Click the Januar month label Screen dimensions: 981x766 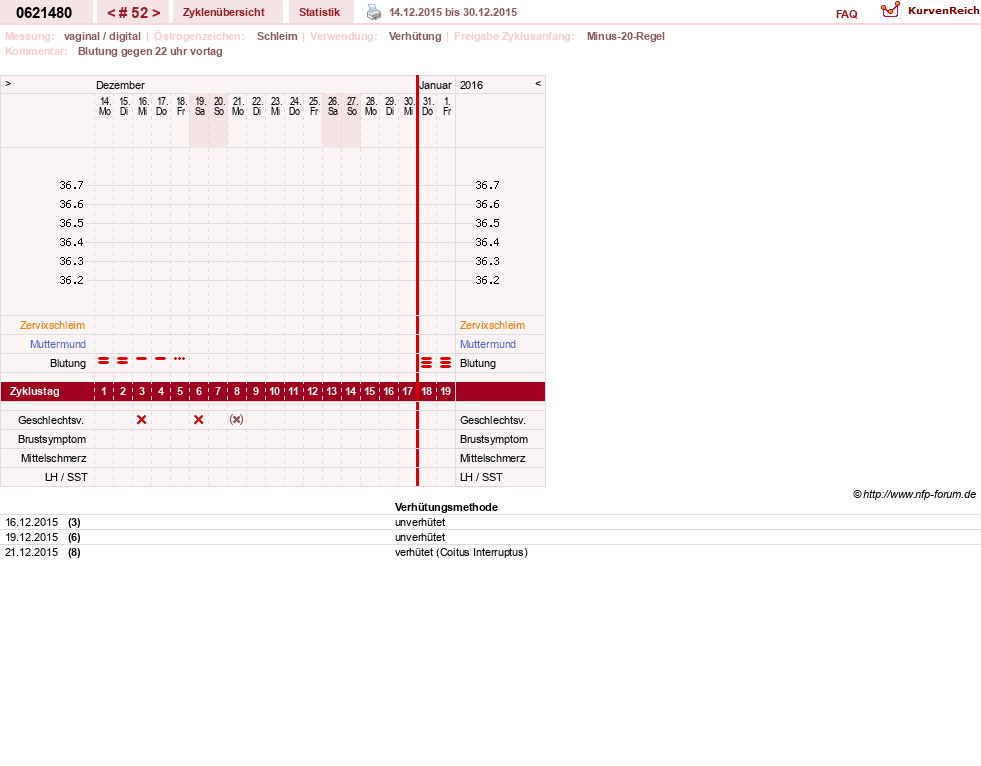coord(435,85)
